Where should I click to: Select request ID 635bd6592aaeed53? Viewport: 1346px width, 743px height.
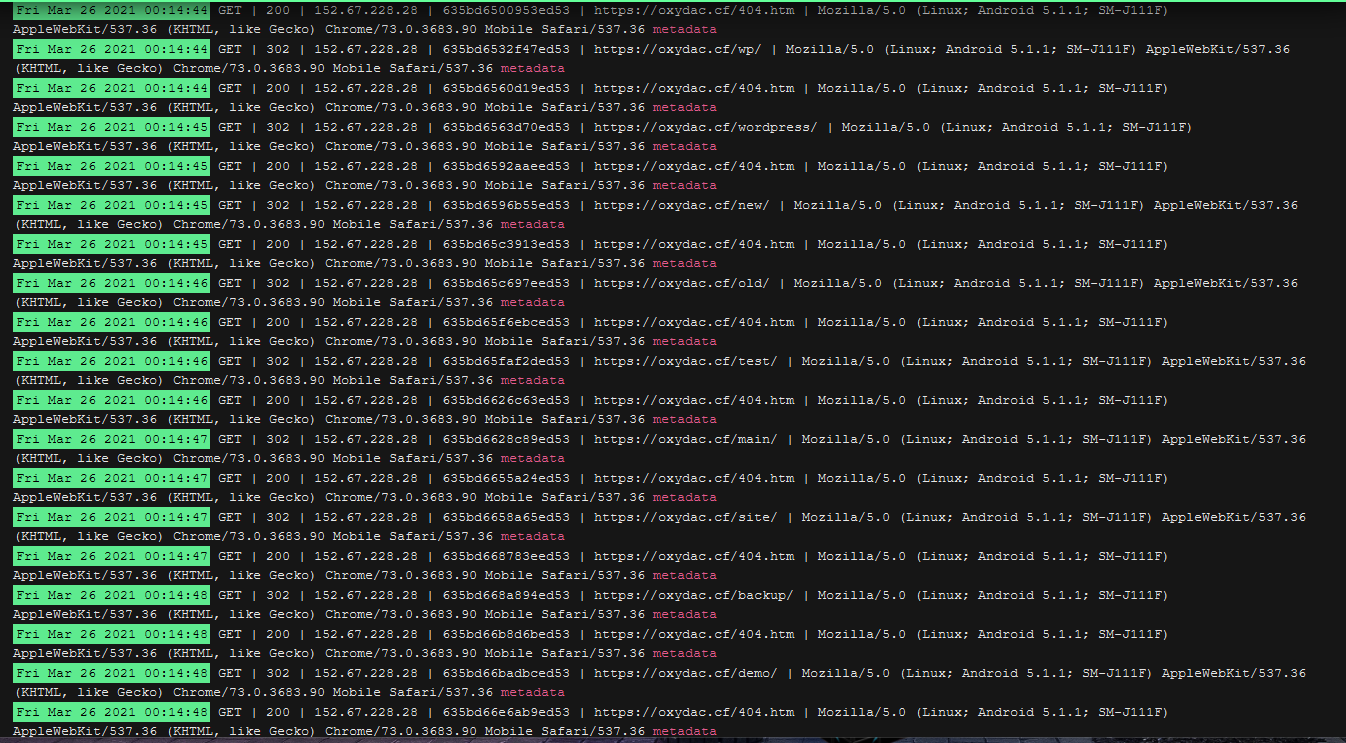point(506,166)
